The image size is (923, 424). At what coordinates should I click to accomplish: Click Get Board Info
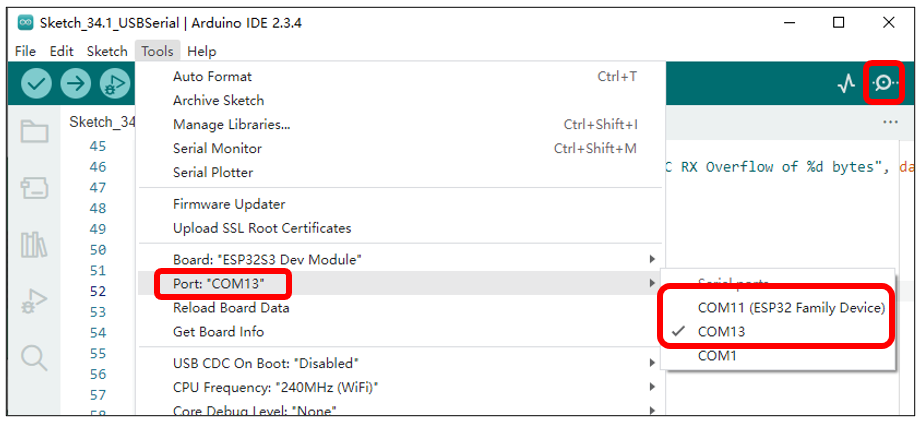click(400, 332)
